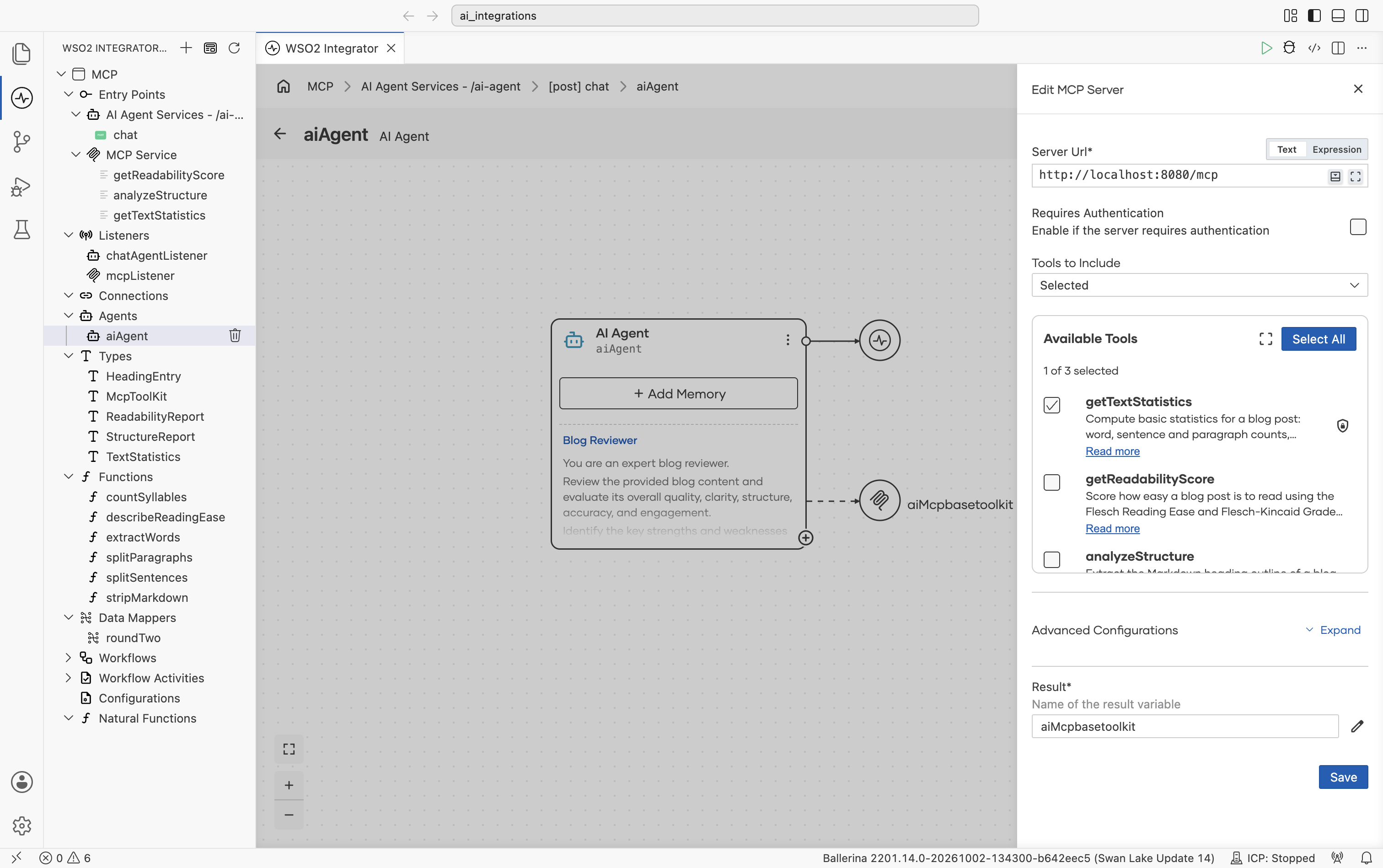Check the getReadabilityScore tool
Viewport: 1383px width, 868px height.
tap(1052, 483)
